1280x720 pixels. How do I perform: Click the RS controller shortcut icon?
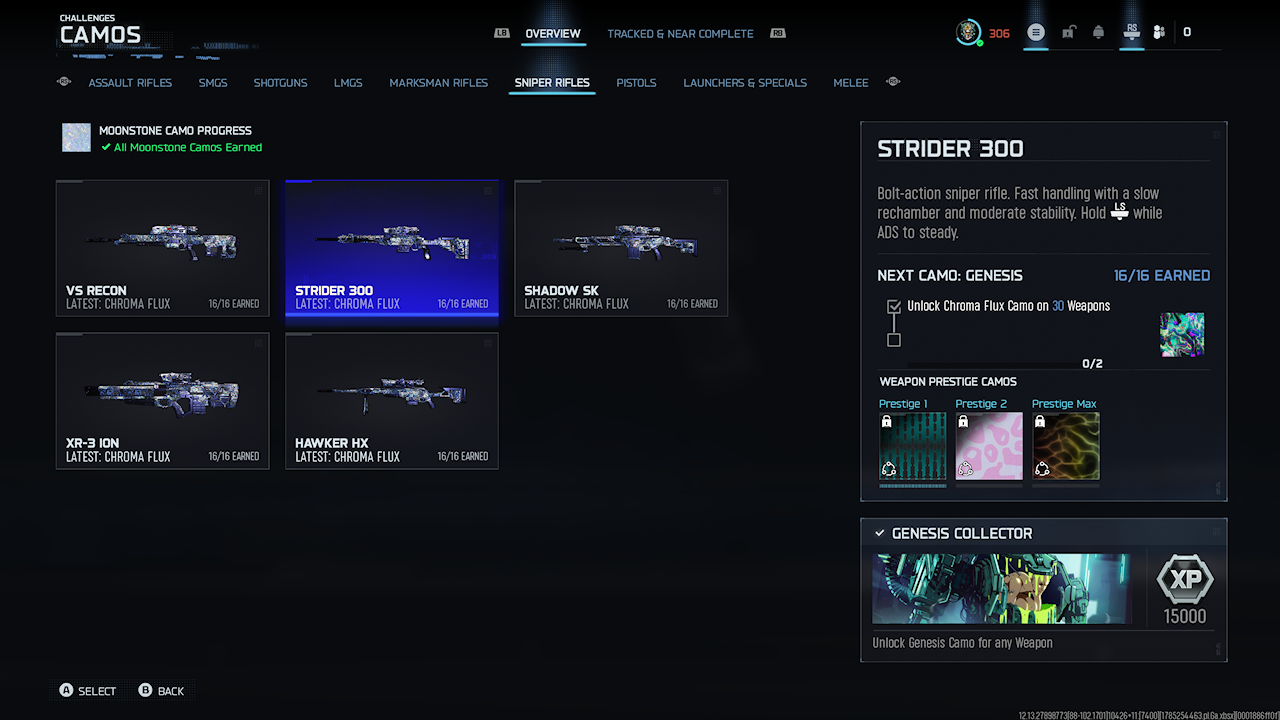click(1132, 32)
